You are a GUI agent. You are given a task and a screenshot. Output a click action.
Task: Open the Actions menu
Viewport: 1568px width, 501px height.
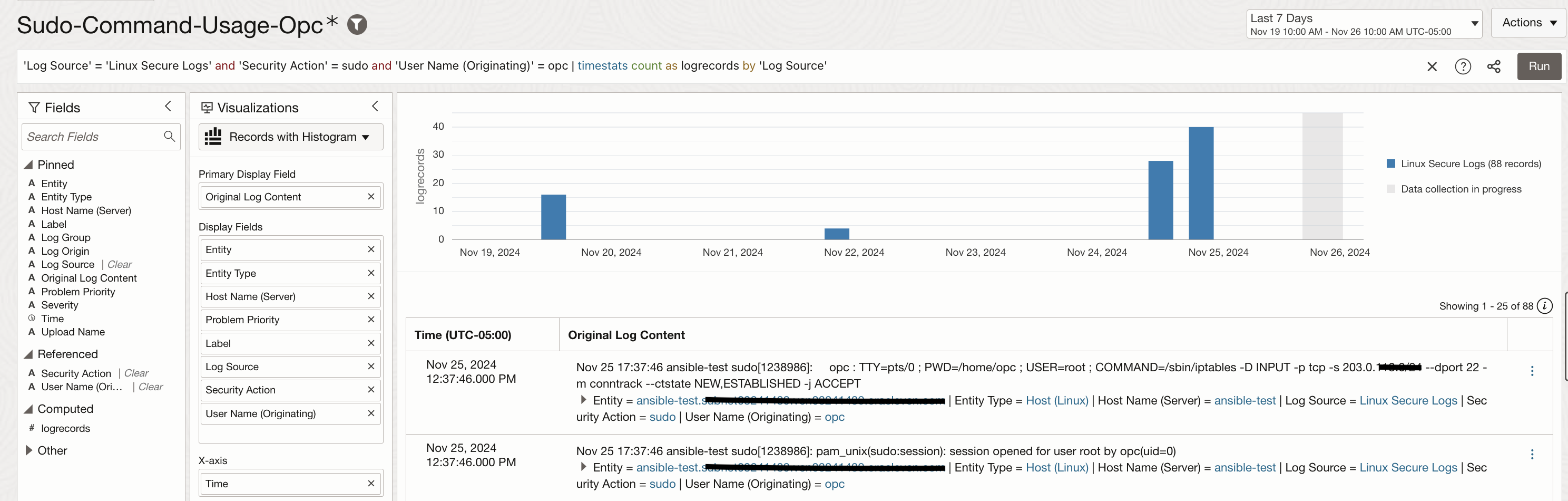[1528, 23]
